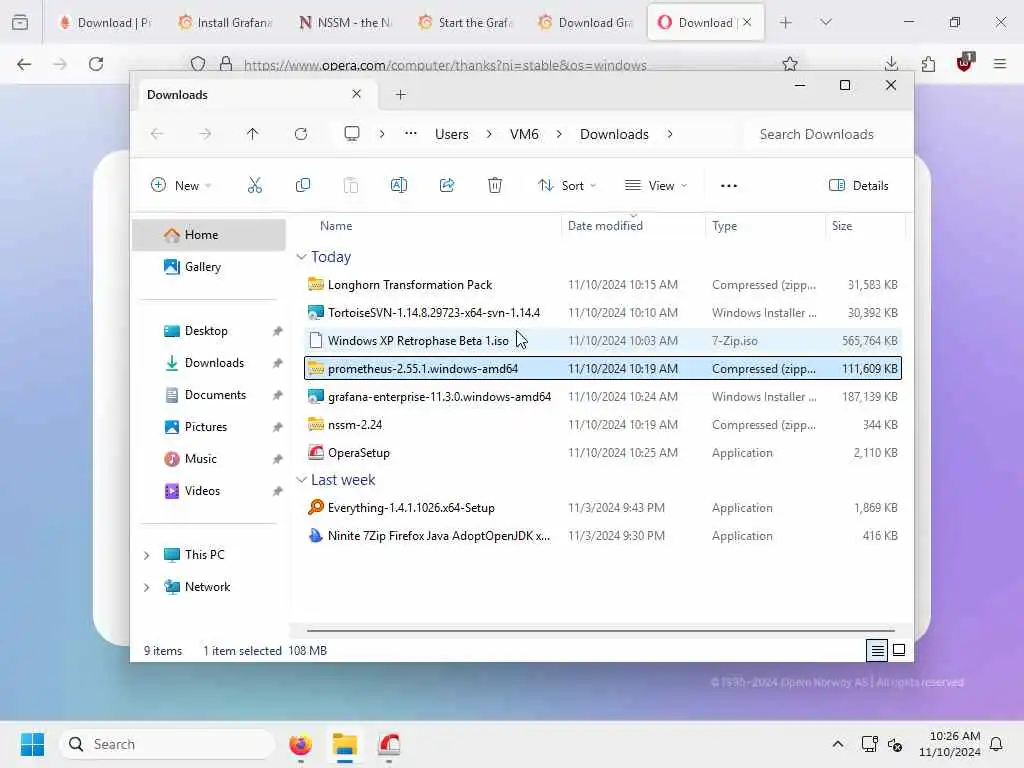Open the View dropdown menu
Image resolution: width=1024 pixels, height=768 pixels.
[656, 185]
